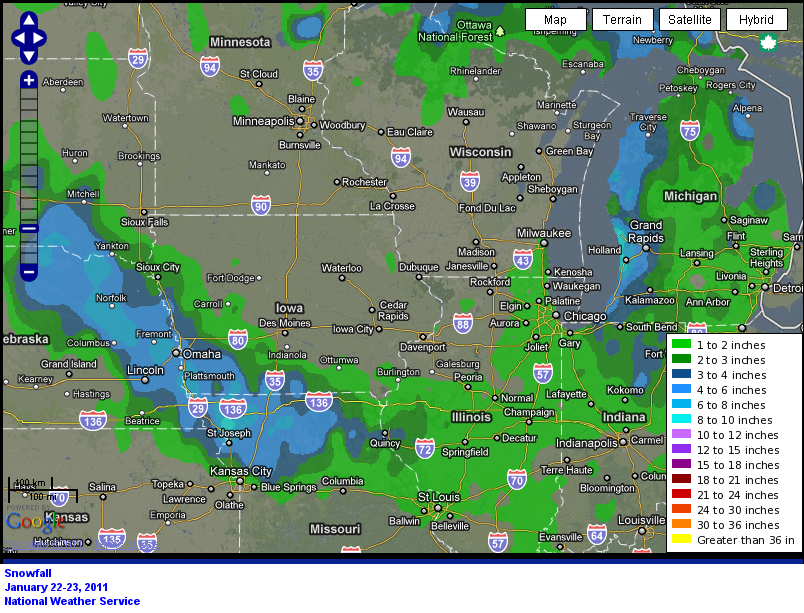
Task: Click the 'Snowfall' caption title
Action: [28, 573]
